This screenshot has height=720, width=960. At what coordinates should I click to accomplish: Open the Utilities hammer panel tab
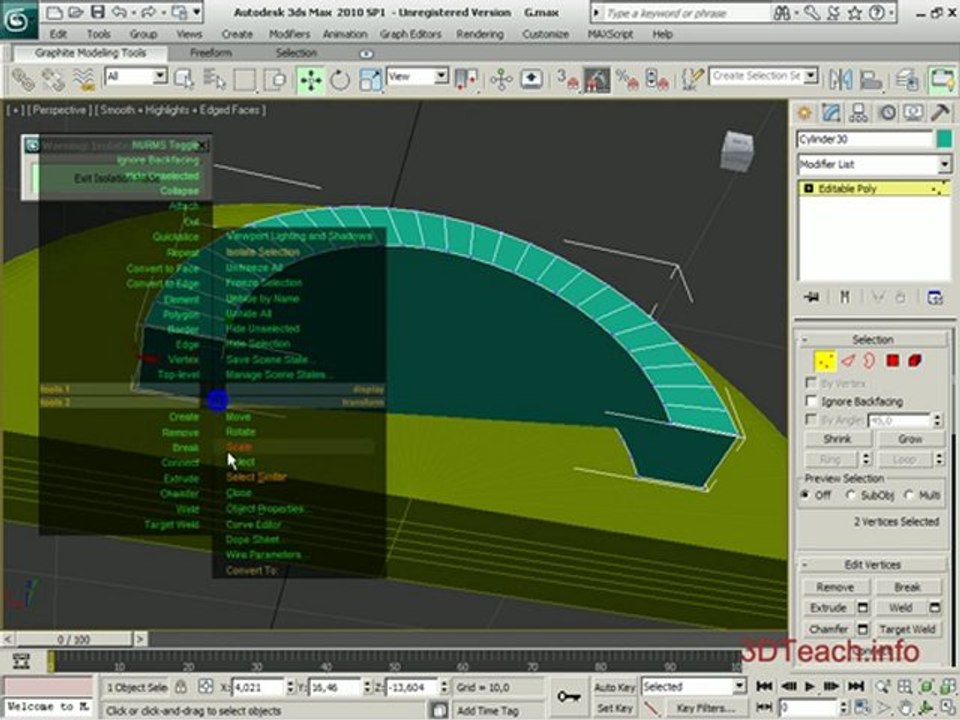[940, 113]
